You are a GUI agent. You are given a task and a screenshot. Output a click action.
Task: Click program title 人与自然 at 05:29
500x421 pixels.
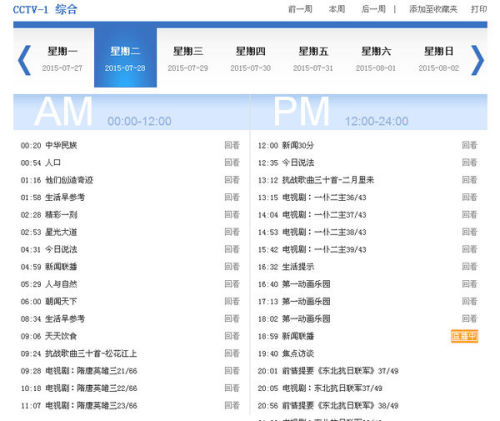61,284
